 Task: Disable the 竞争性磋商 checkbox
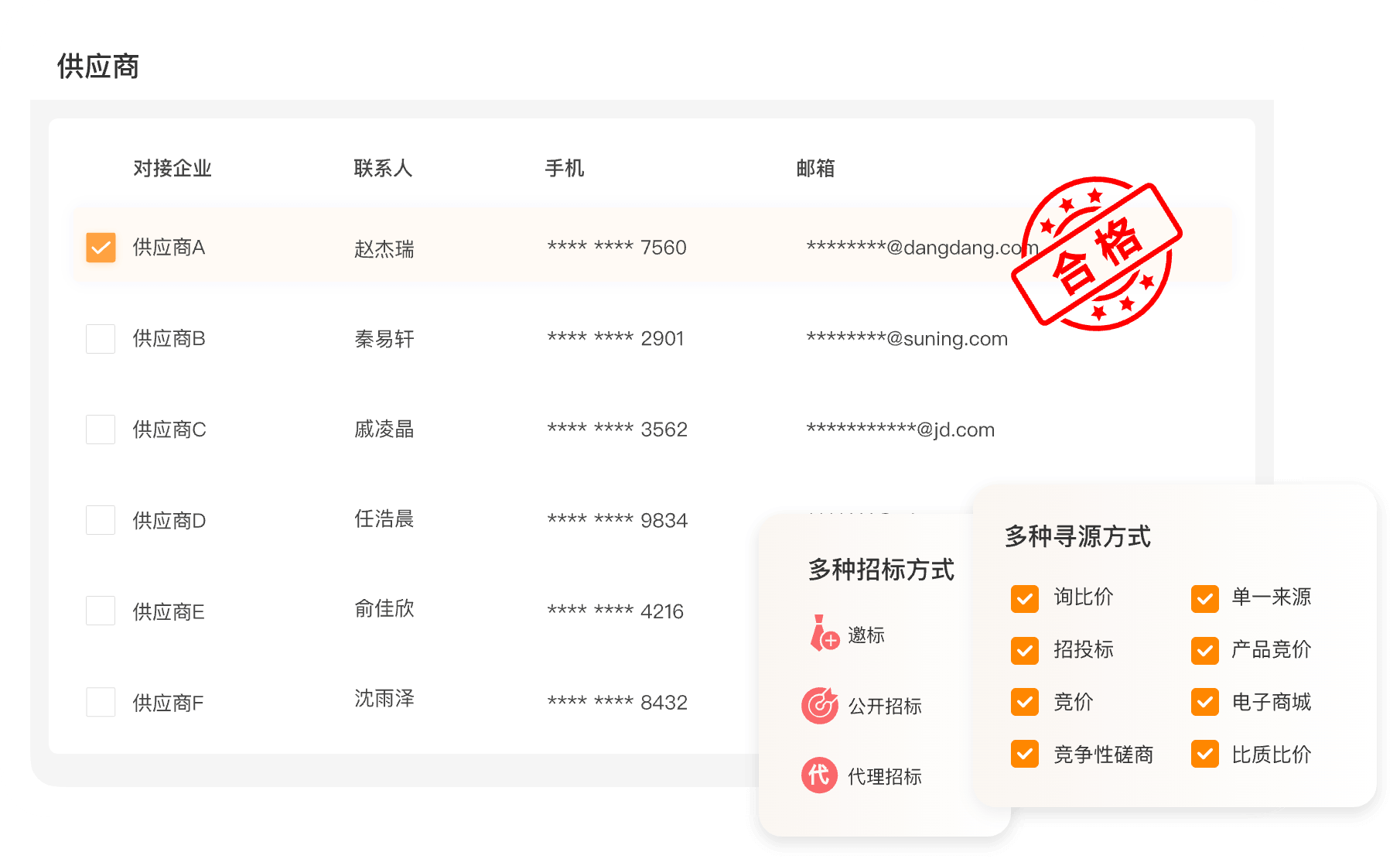pyautogui.click(x=1025, y=754)
